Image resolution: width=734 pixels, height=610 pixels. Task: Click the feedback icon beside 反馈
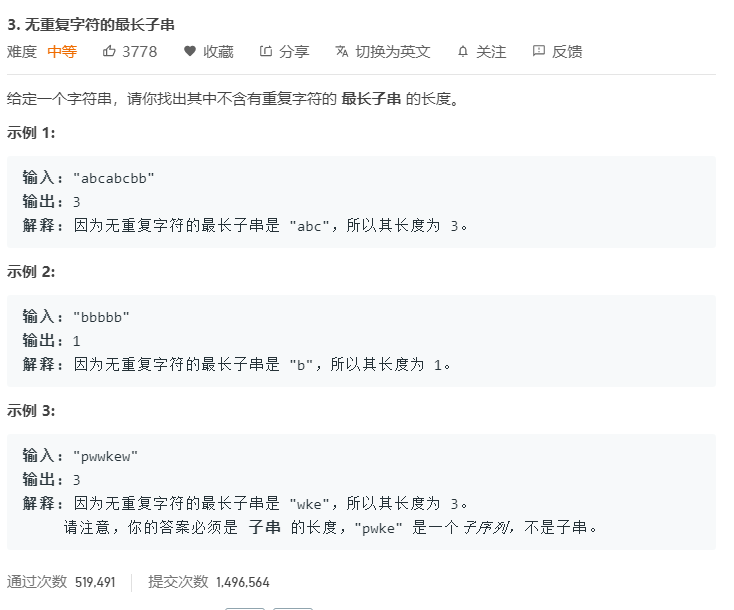tap(539, 51)
